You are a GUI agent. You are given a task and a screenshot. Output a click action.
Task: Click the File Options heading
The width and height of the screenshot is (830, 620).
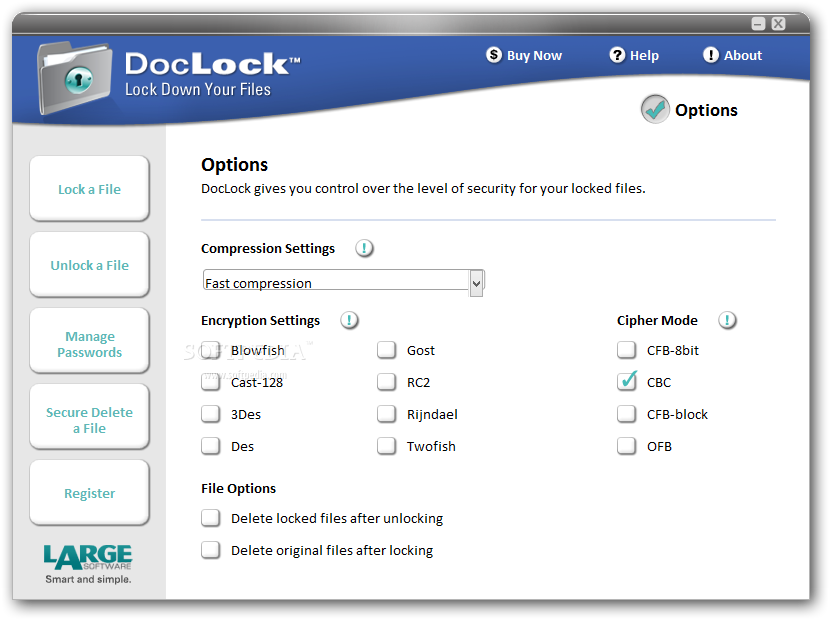tap(238, 489)
